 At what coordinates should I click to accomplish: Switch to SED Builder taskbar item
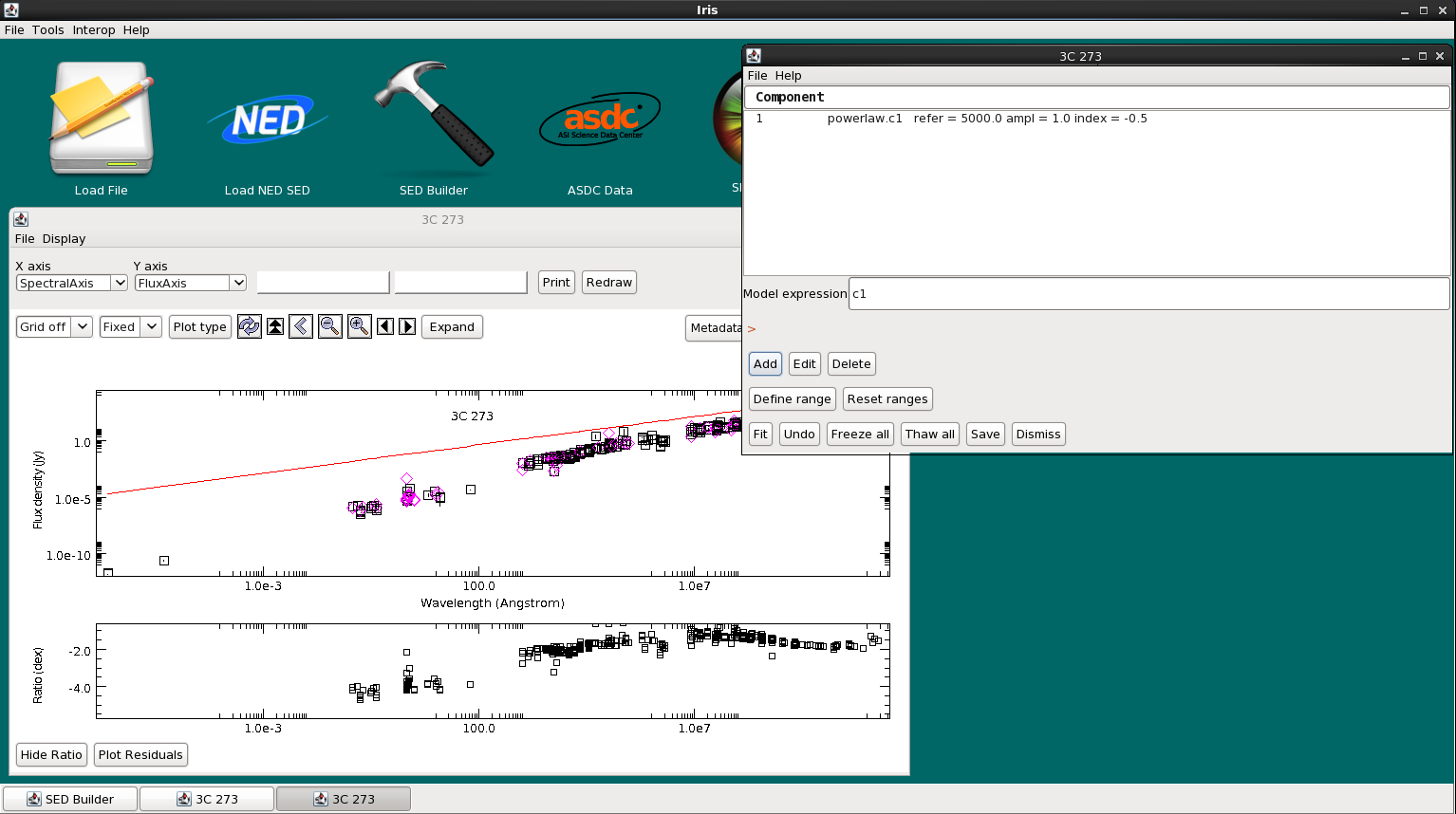tap(70, 799)
